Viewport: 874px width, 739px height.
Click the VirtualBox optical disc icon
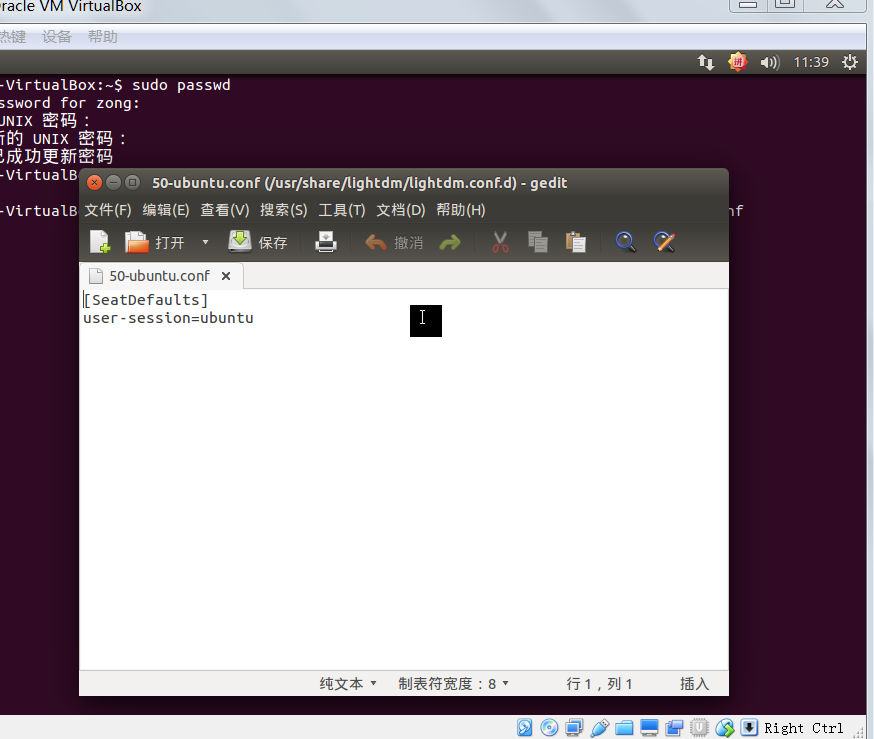coord(549,727)
